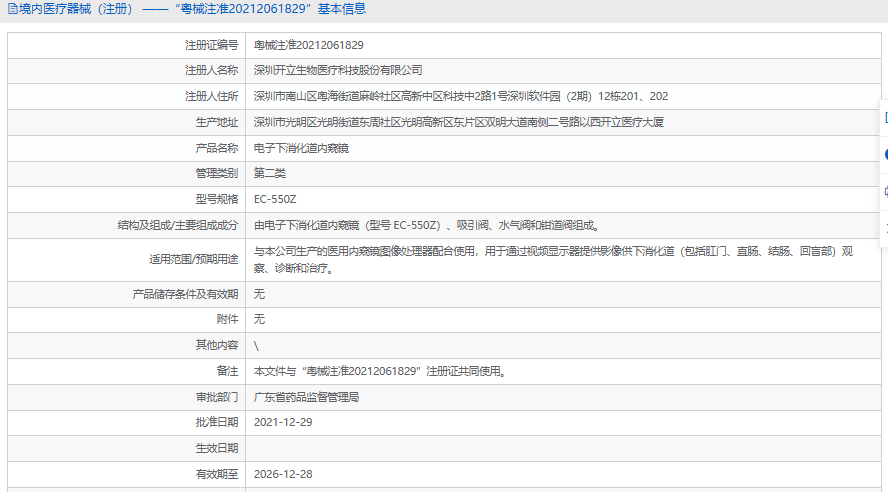Click the registrant address starting 深圳市南山区
Image resolution: width=888 pixels, height=492 pixels.
(x=460, y=96)
